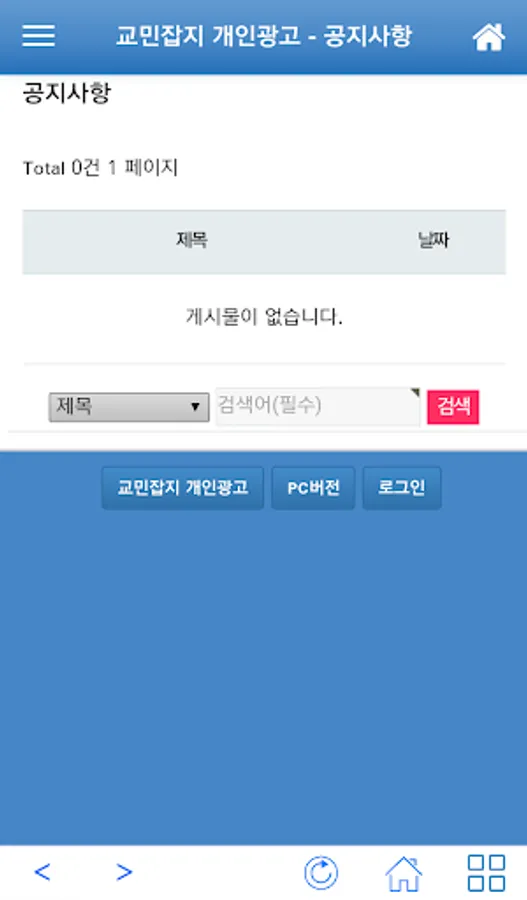
Task: Click the small triangle marker in search field corner
Action: (415, 393)
